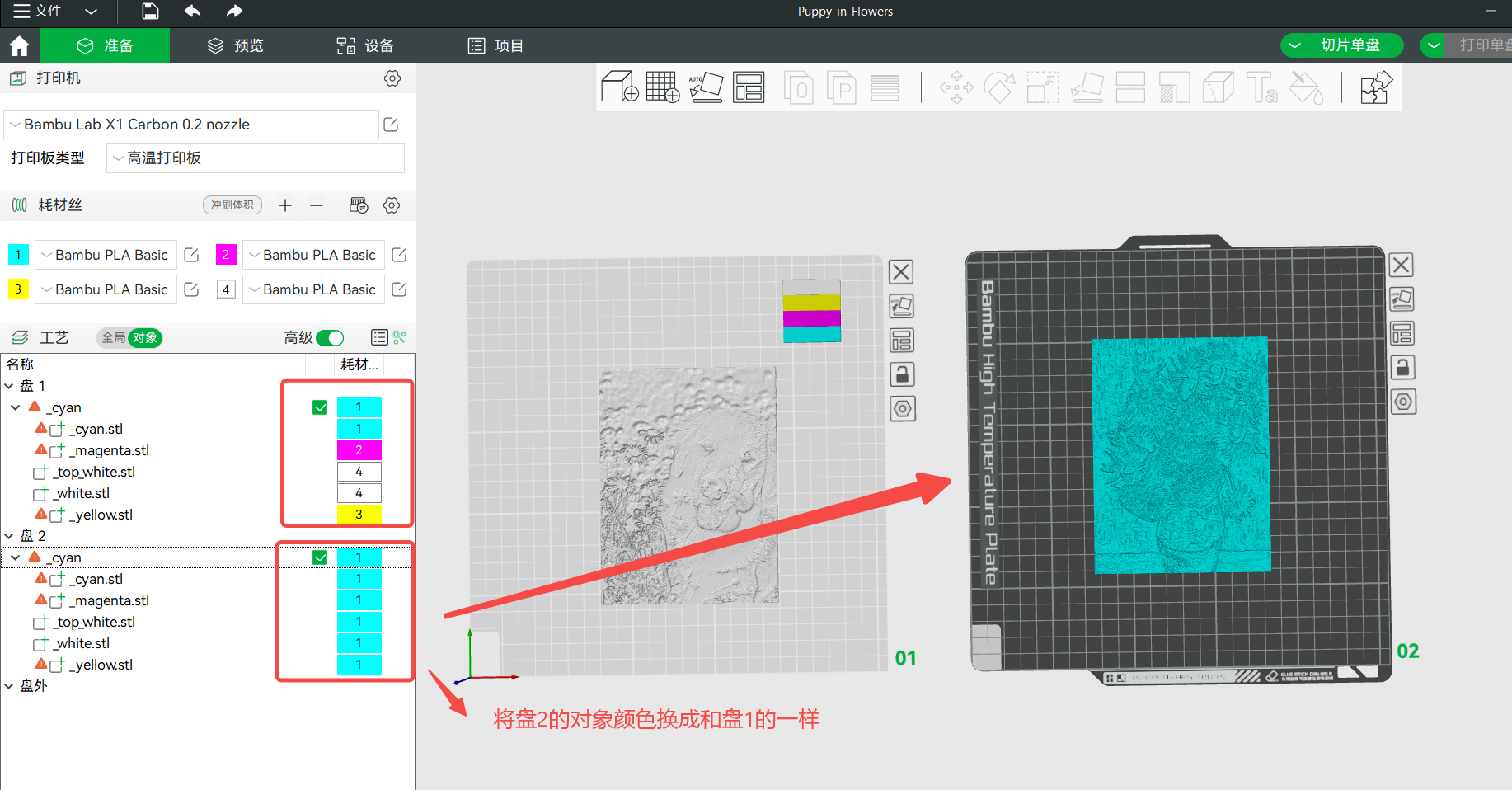The image size is (1512, 790).
Task: Open printer settings gear icon
Action: click(392, 78)
